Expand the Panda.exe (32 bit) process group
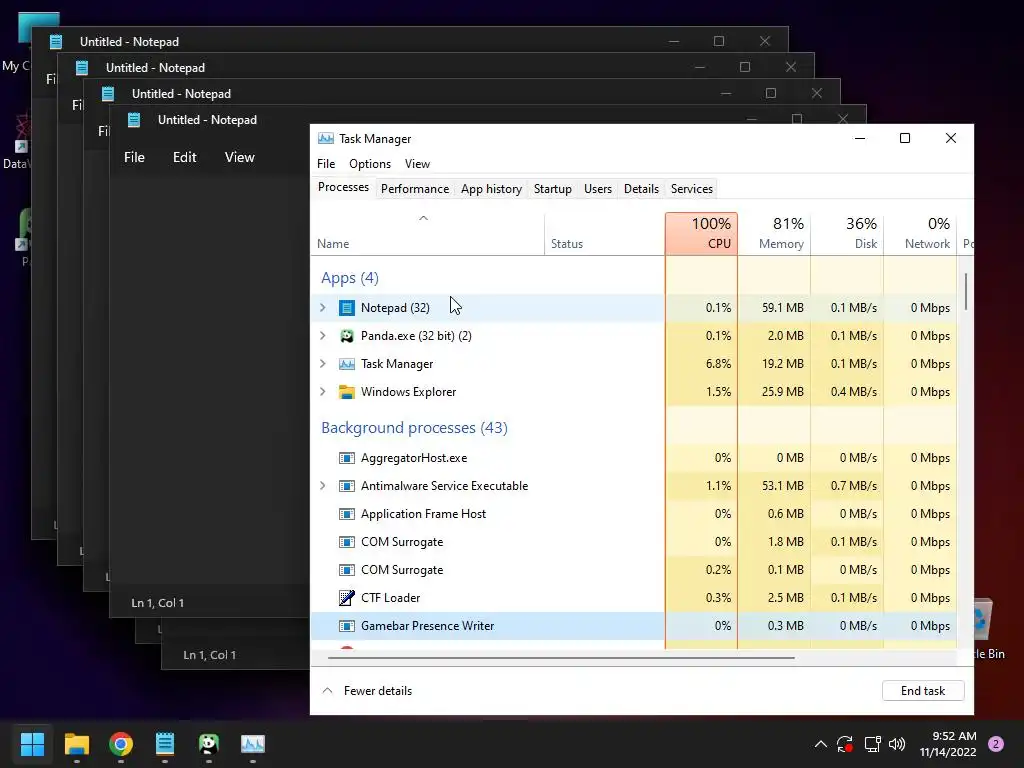The width and height of the screenshot is (1024, 768). 323,336
